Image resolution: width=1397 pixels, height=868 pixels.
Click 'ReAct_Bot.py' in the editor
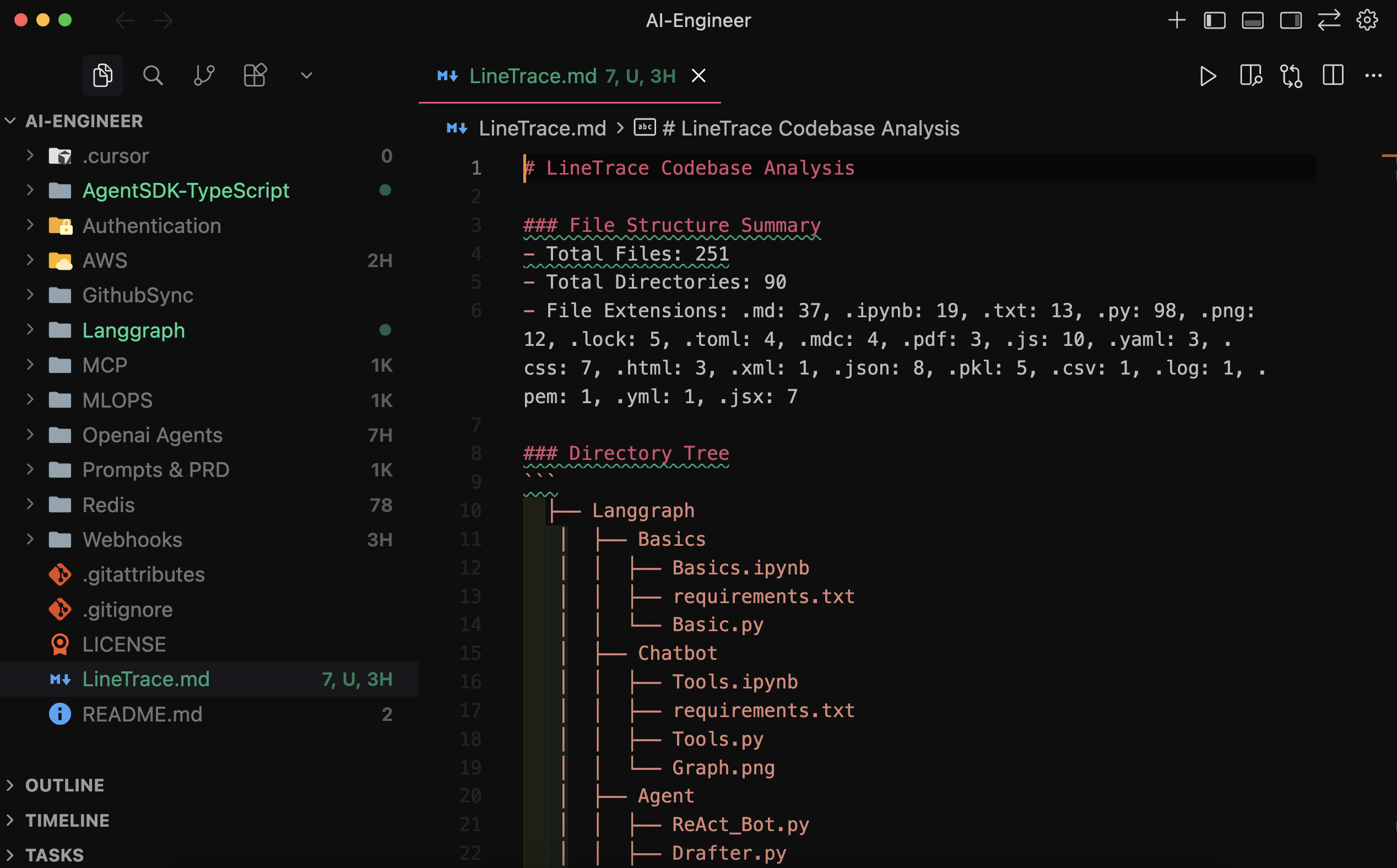click(x=741, y=824)
